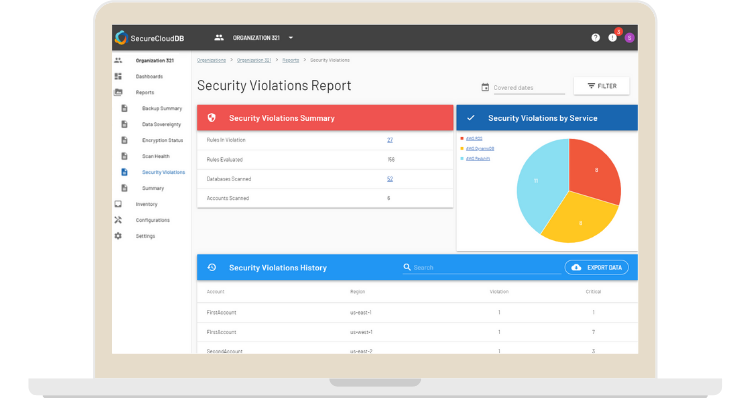This screenshot has height=398, width=750.
Task: Sort by the Account column header
Action: pyautogui.click(x=215, y=291)
